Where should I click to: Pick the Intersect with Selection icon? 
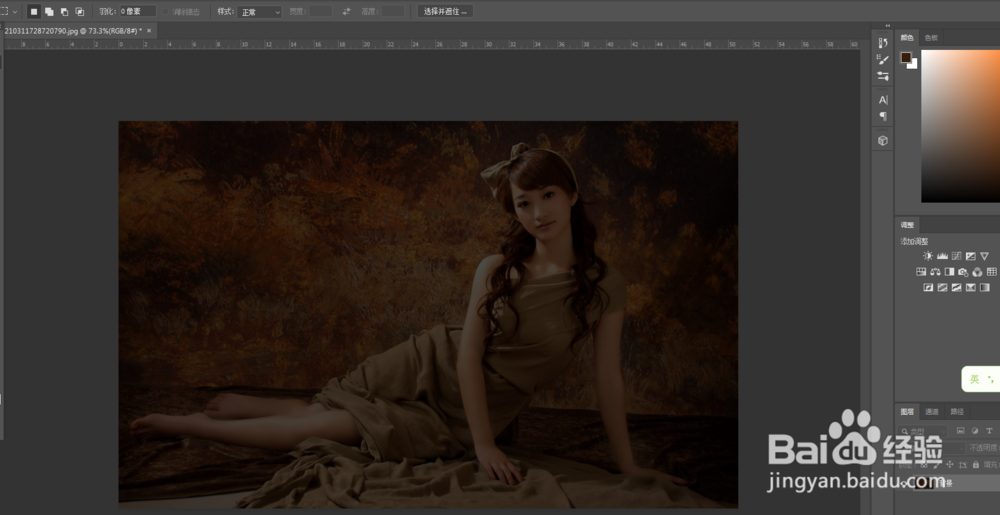click(x=79, y=11)
